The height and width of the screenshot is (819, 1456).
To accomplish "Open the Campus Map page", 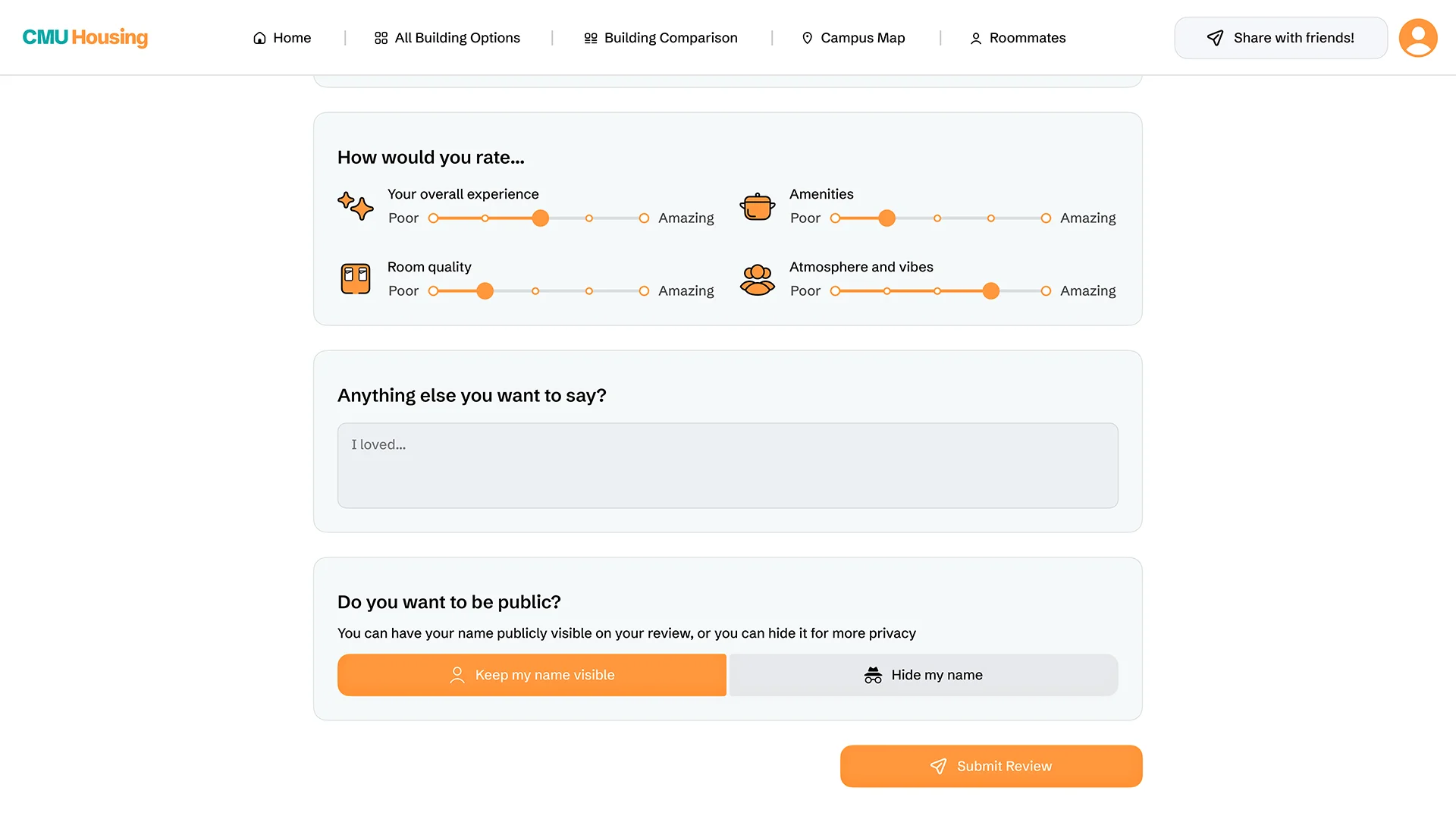I will click(x=853, y=38).
